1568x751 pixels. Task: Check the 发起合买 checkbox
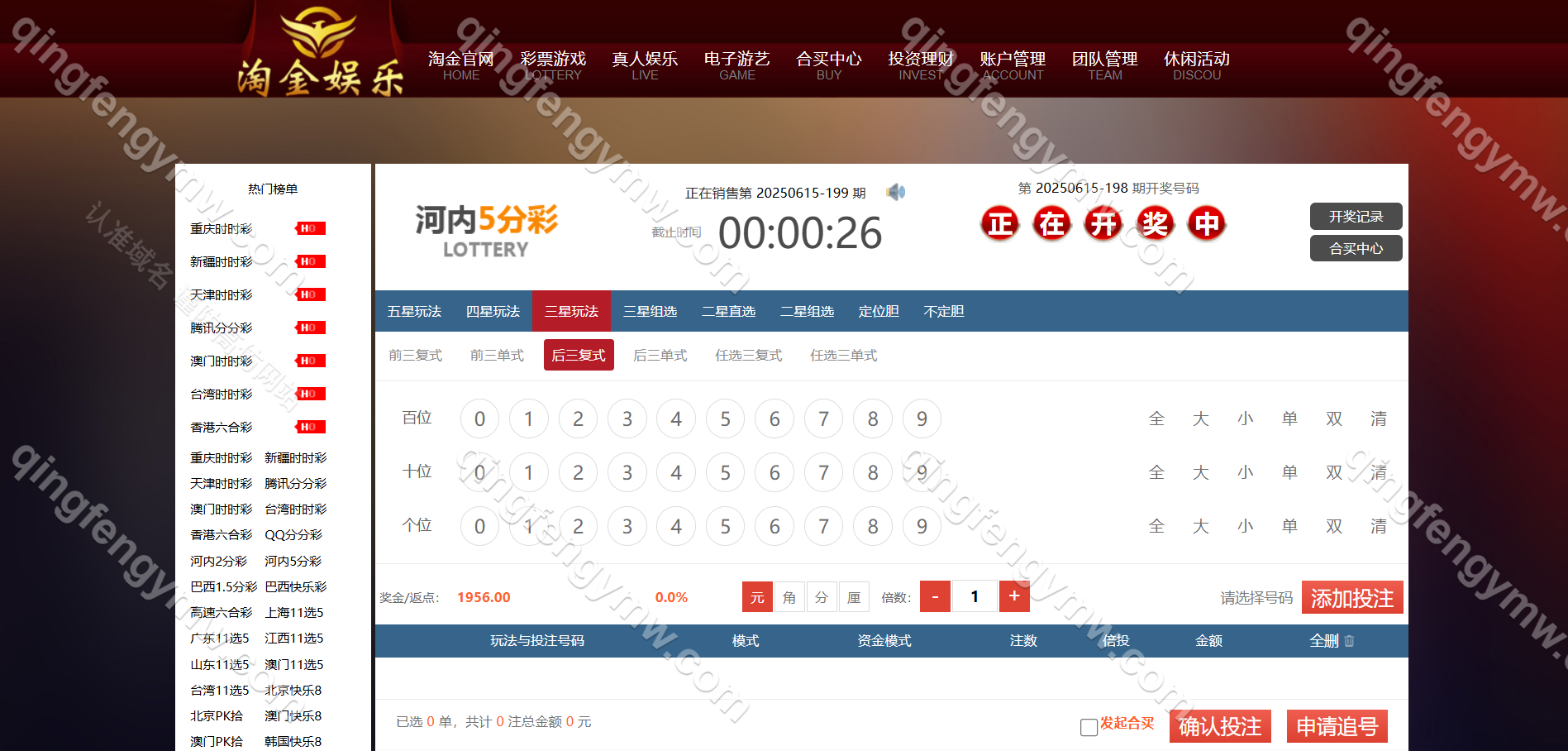coord(1089,727)
